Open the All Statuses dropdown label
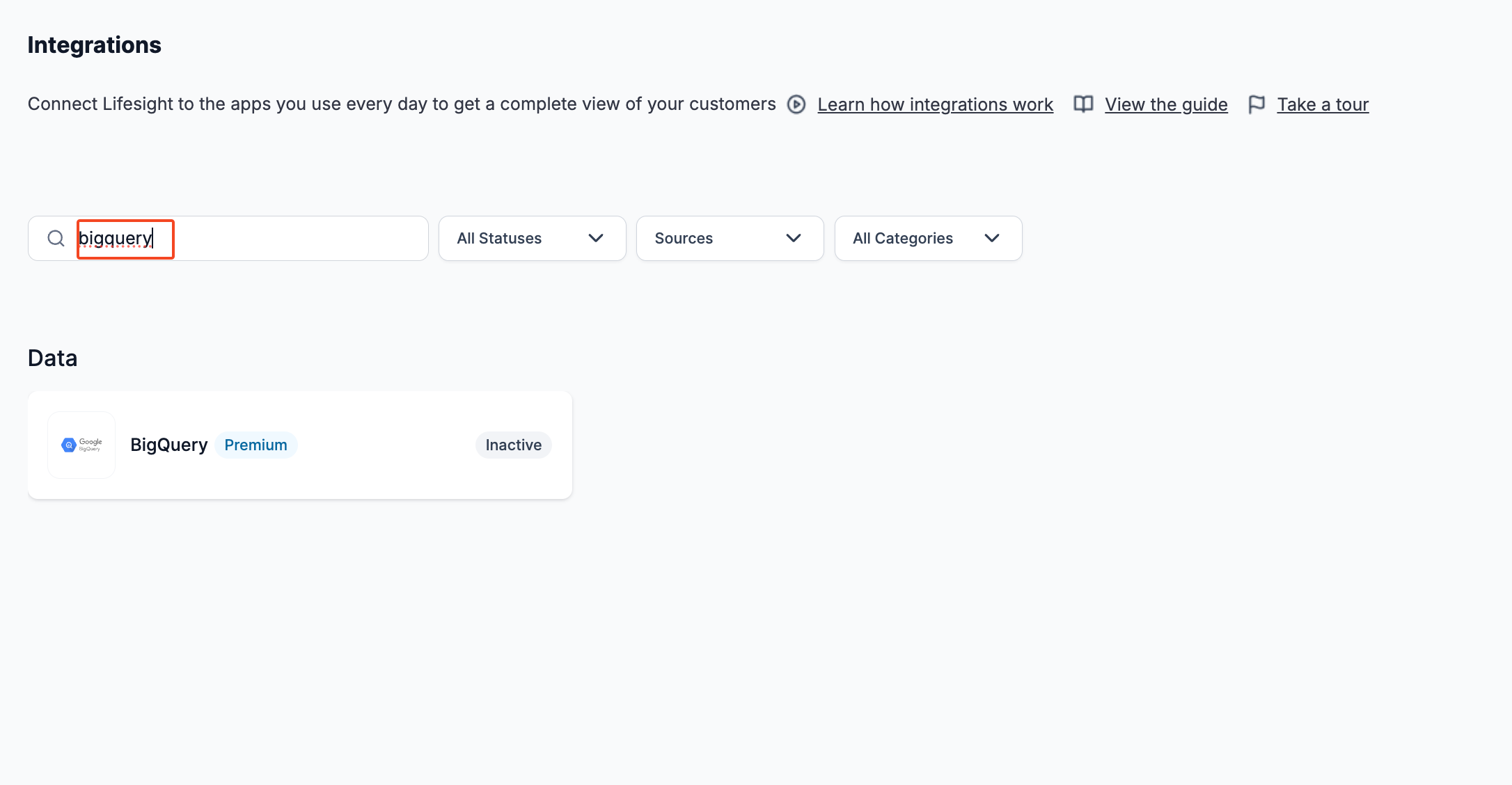The height and width of the screenshot is (785, 1512). 499,238
